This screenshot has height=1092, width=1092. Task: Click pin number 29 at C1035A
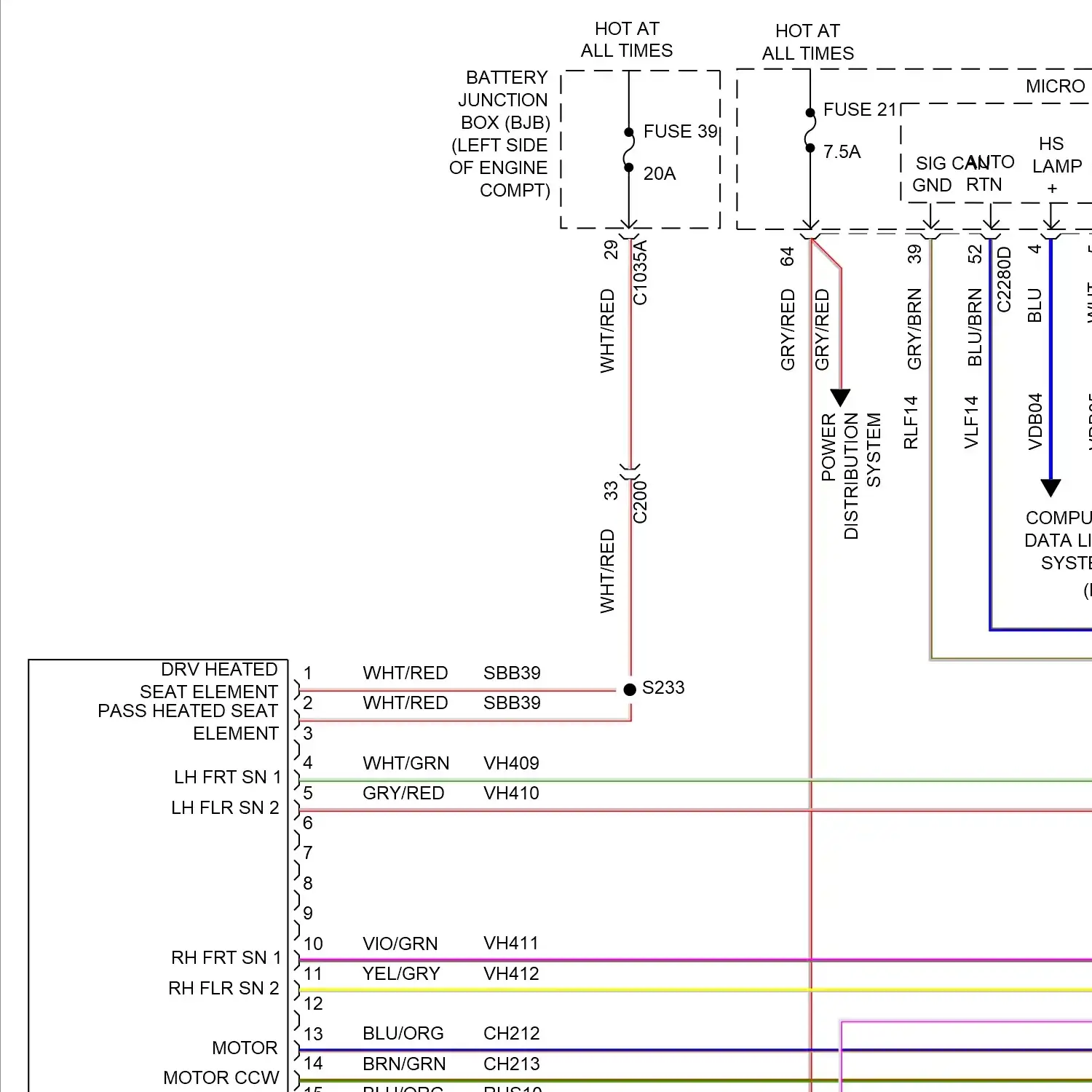[x=611, y=250]
